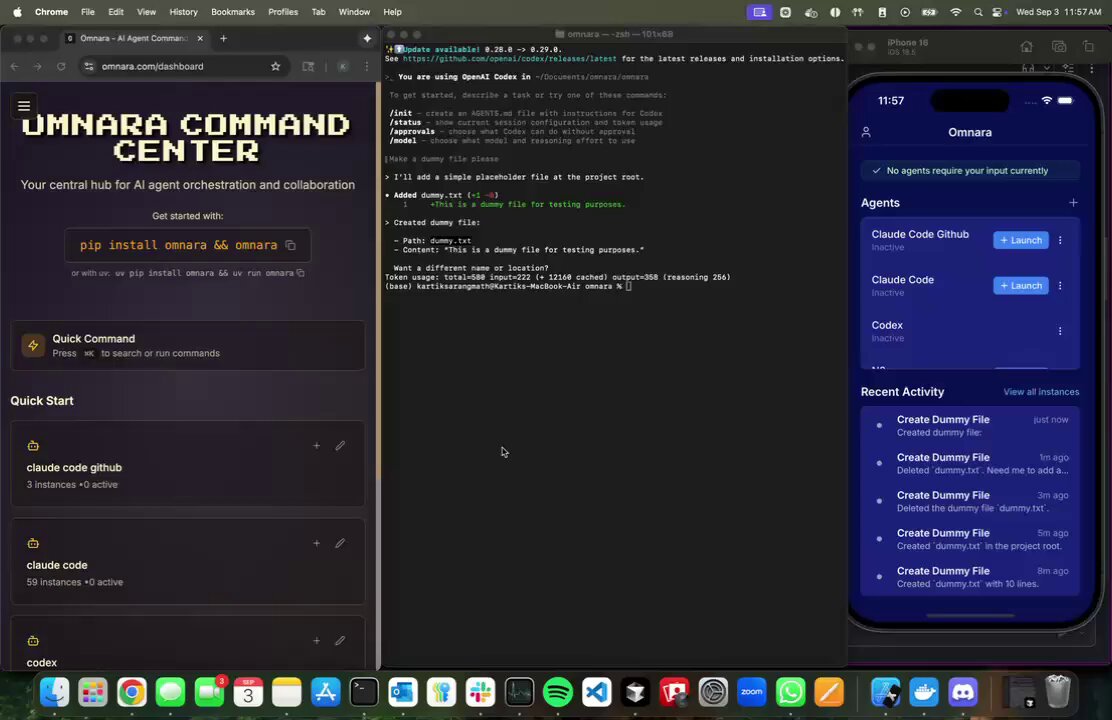Open Claude Code Github options menu
The height and width of the screenshot is (720, 1112).
tap(1060, 240)
